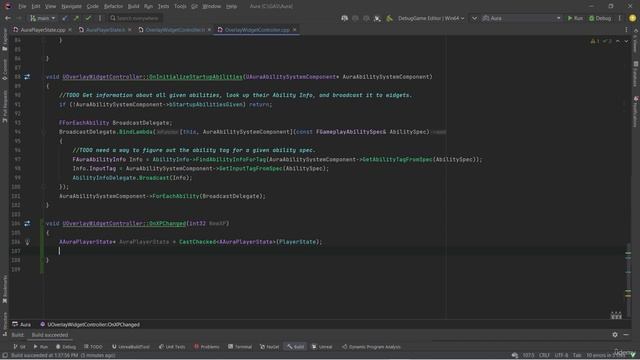Navigate forward with the right arrow
This screenshot has height=360, width=640.
[19, 18]
